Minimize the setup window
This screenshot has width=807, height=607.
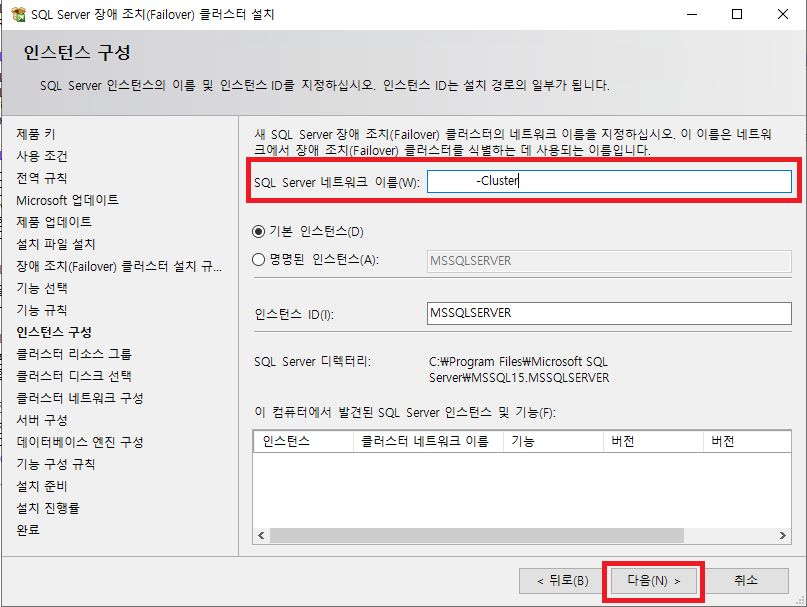[692, 14]
